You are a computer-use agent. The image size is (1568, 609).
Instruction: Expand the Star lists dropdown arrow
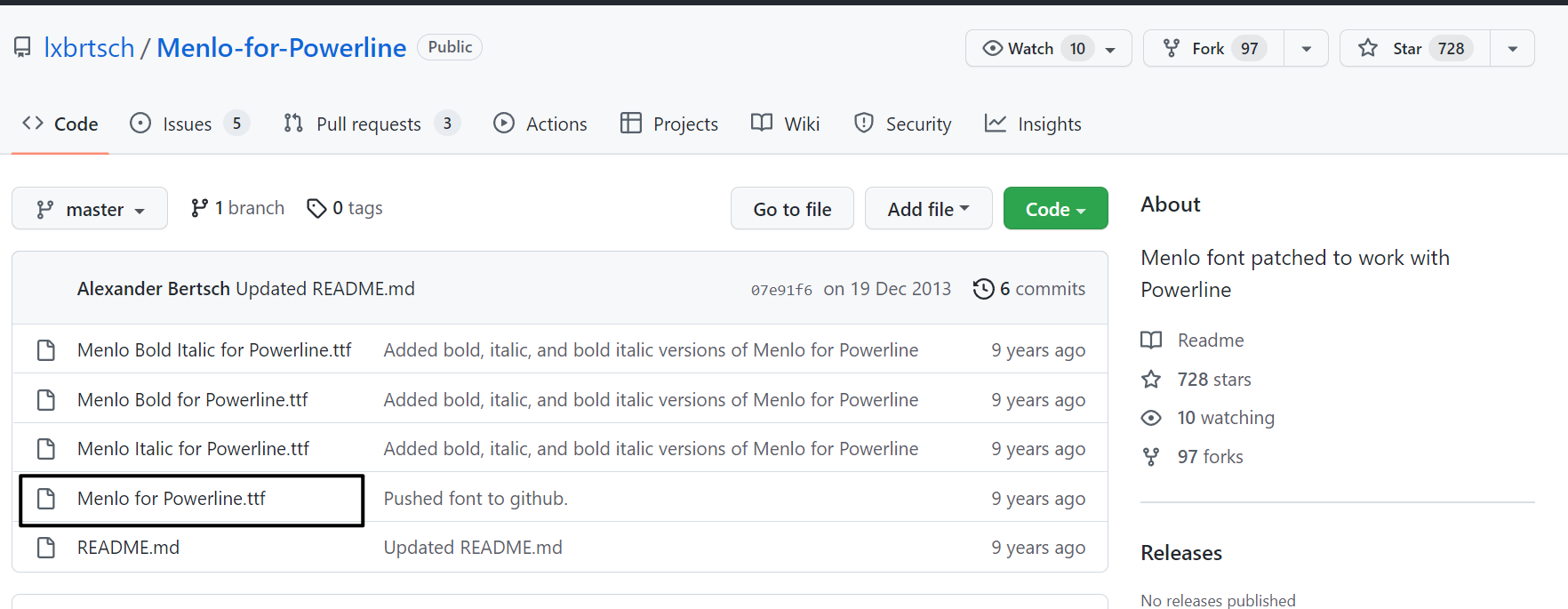click(1512, 48)
